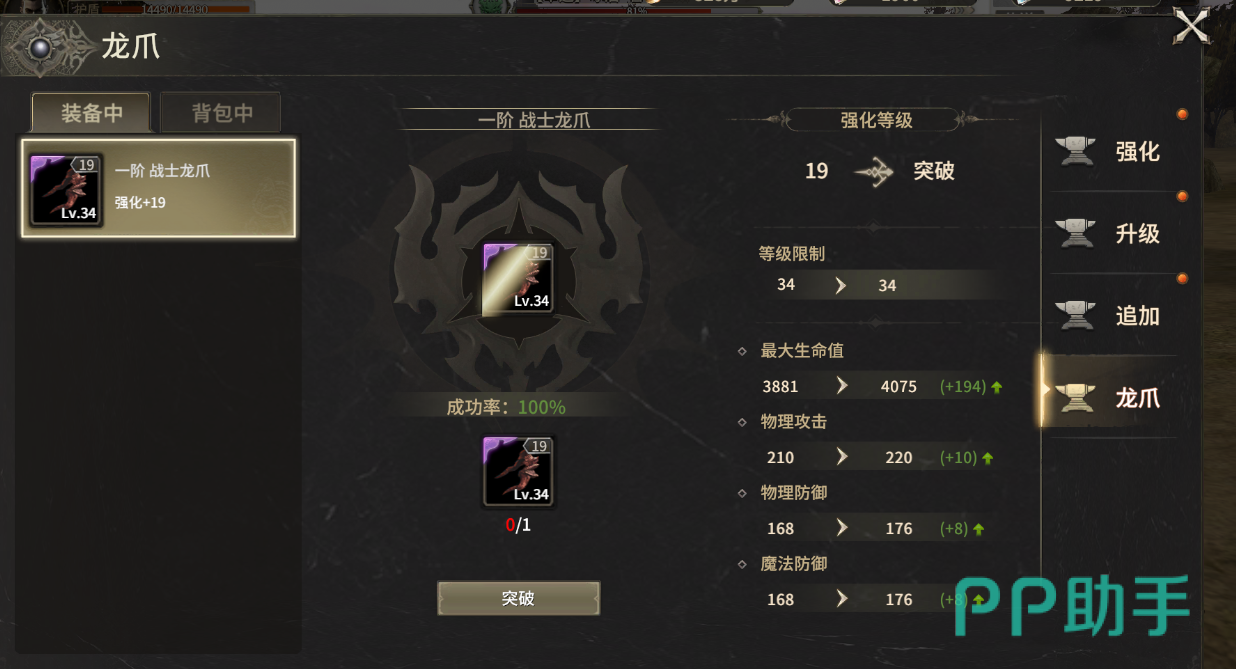Select the 一阶 战士龙爪 强化+19 list entry

159,188
